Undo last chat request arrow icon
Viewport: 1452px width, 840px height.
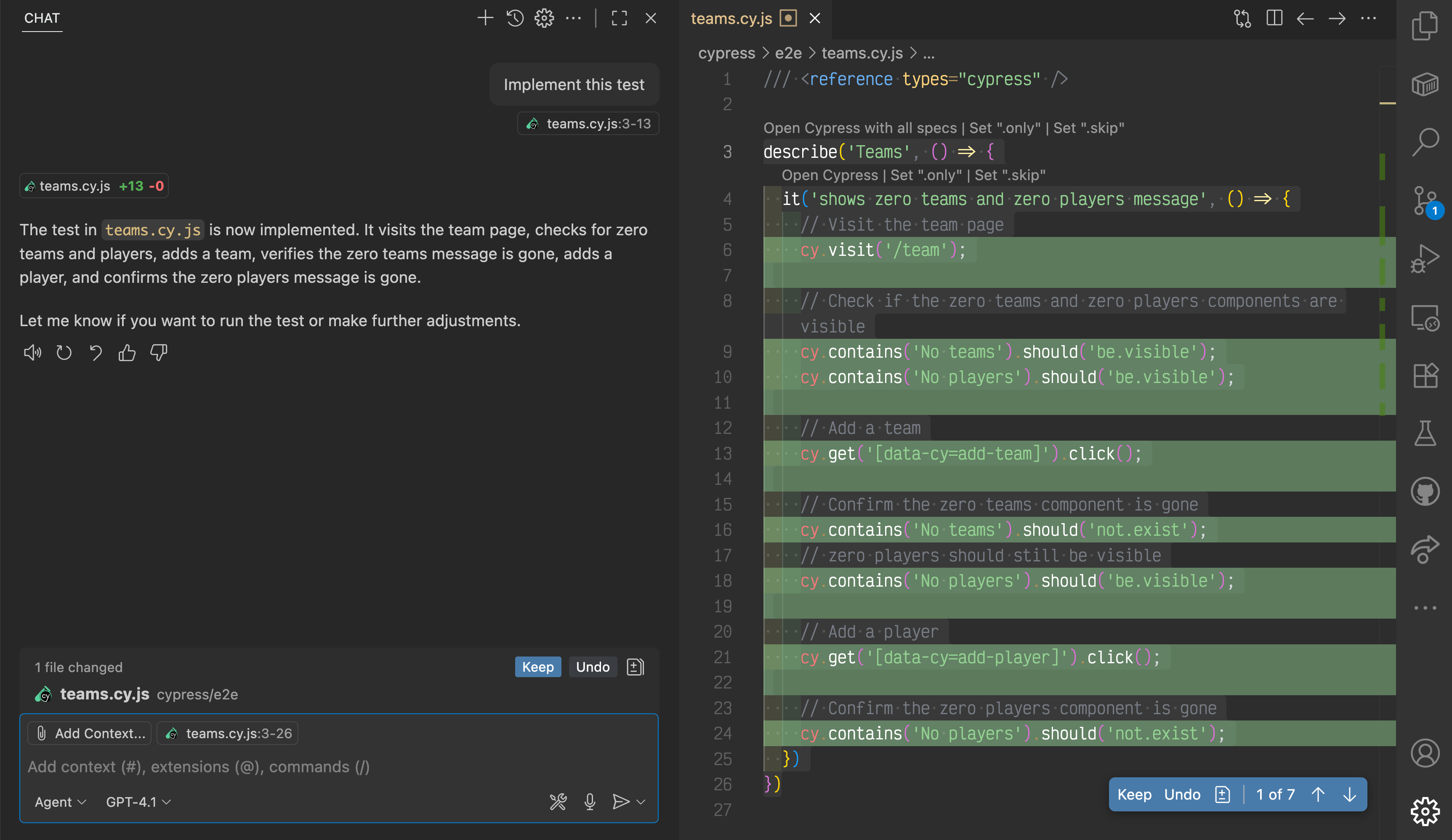point(96,353)
